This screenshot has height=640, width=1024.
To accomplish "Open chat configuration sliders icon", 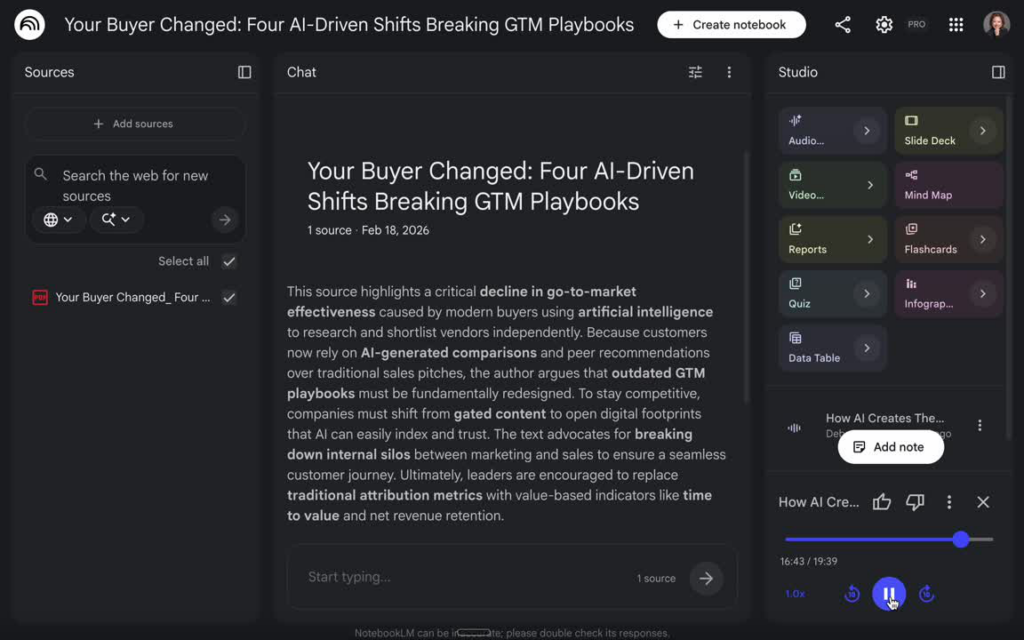I will click(x=696, y=72).
